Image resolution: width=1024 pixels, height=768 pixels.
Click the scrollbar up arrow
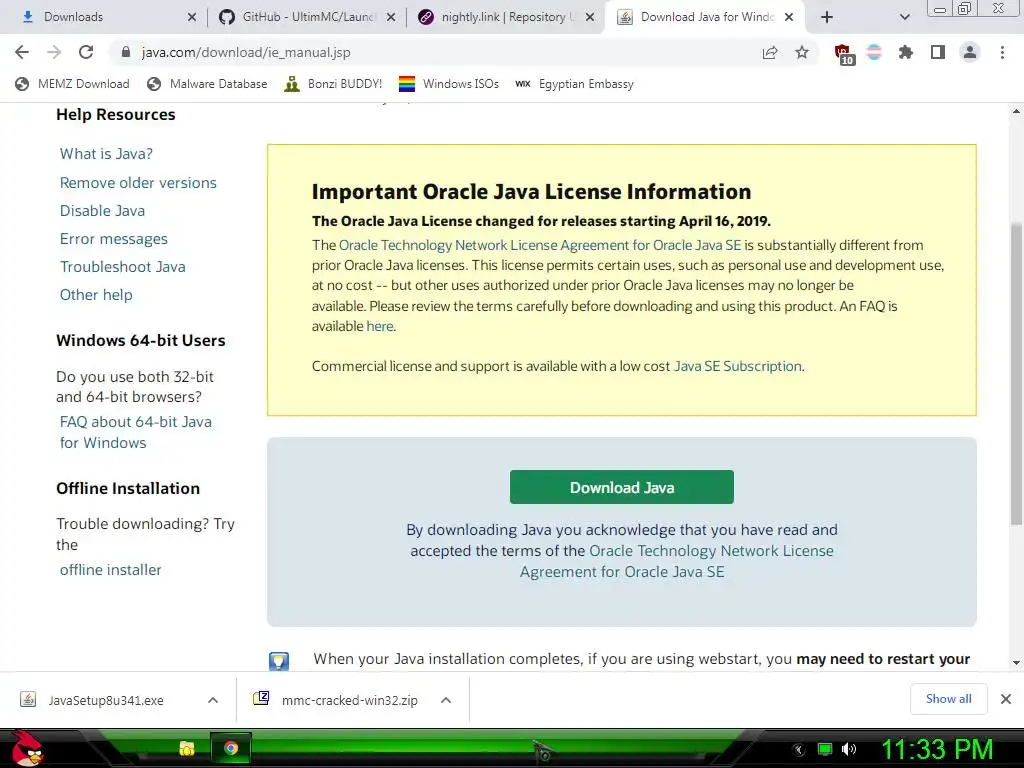tap(1016, 111)
